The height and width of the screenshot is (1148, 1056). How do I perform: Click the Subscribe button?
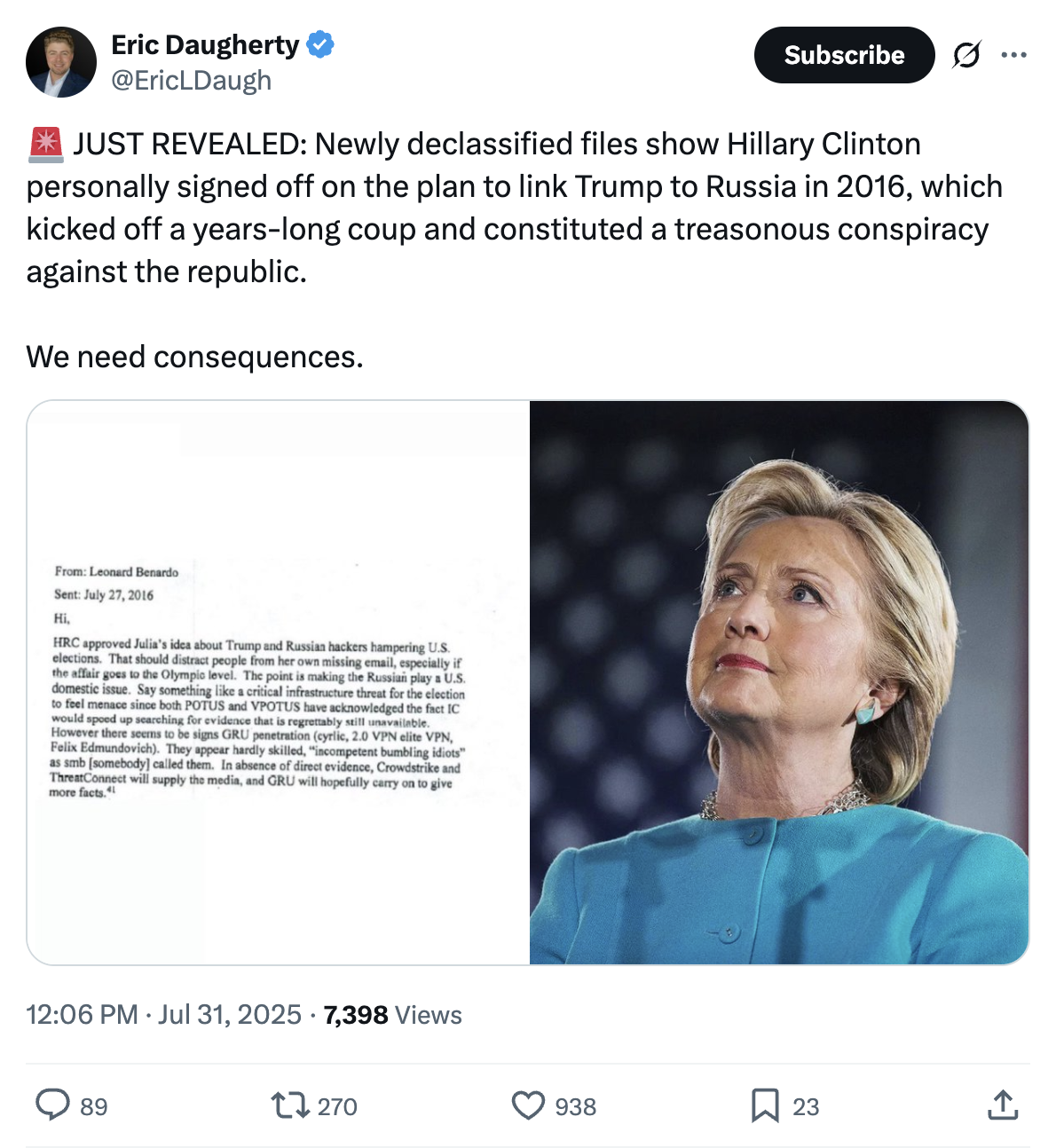844,55
